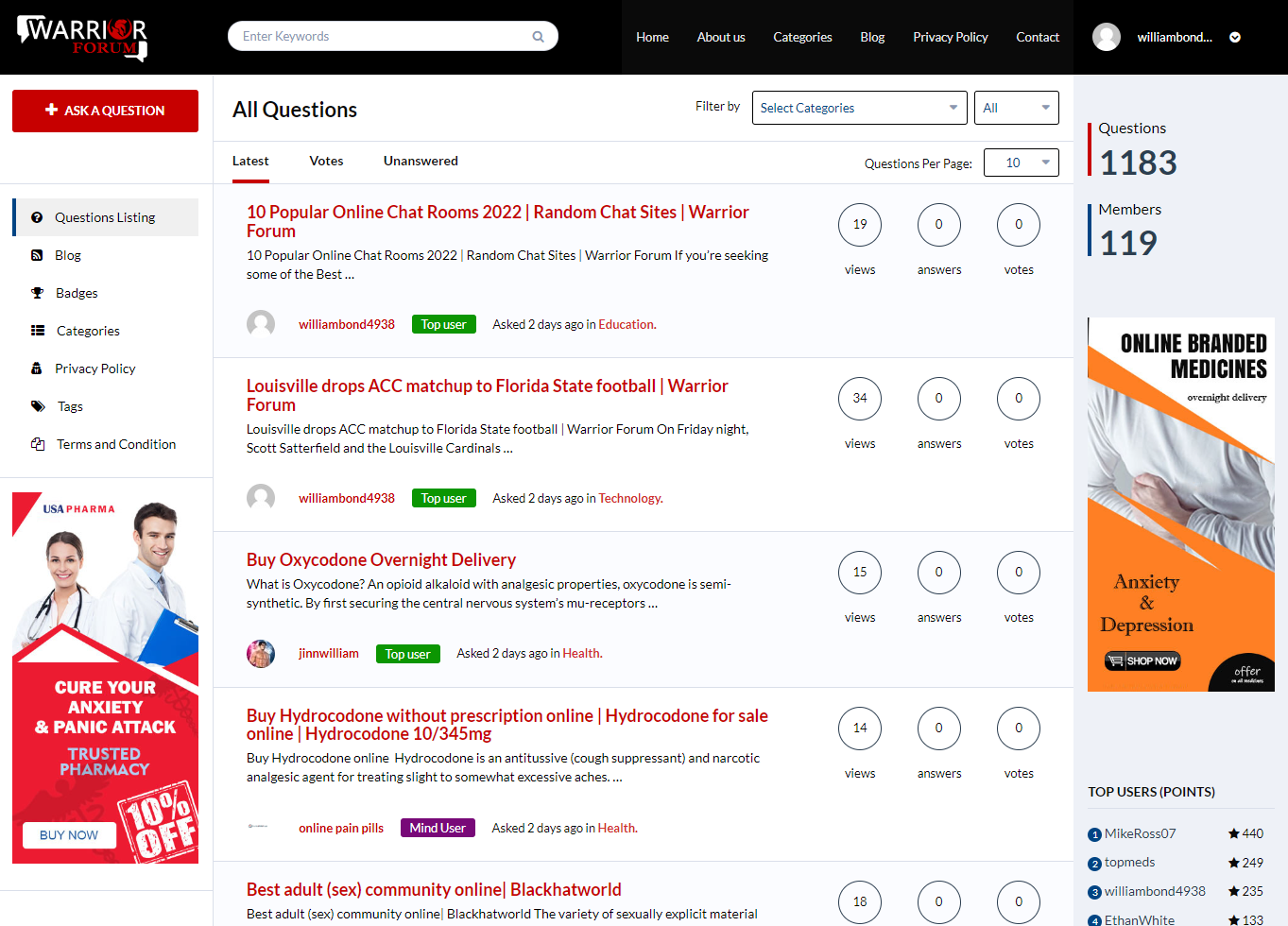Click the online pain pills username link
Image resolution: width=1288 pixels, height=926 pixels.
coord(341,829)
